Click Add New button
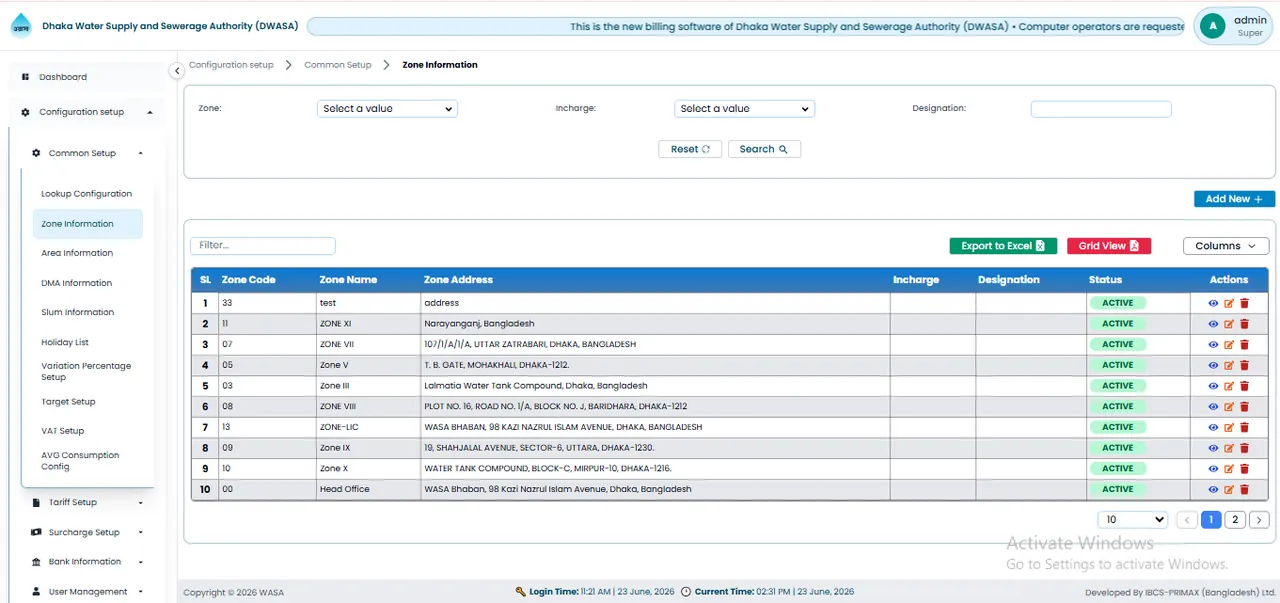 coord(1234,199)
